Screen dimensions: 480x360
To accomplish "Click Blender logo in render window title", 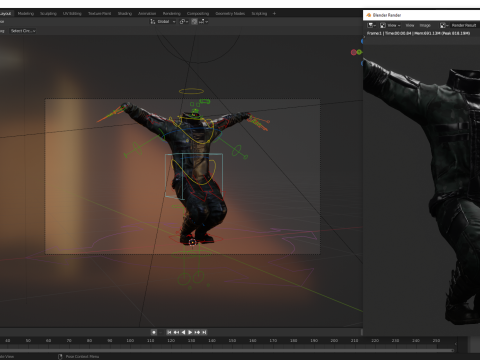I will click(x=369, y=15).
